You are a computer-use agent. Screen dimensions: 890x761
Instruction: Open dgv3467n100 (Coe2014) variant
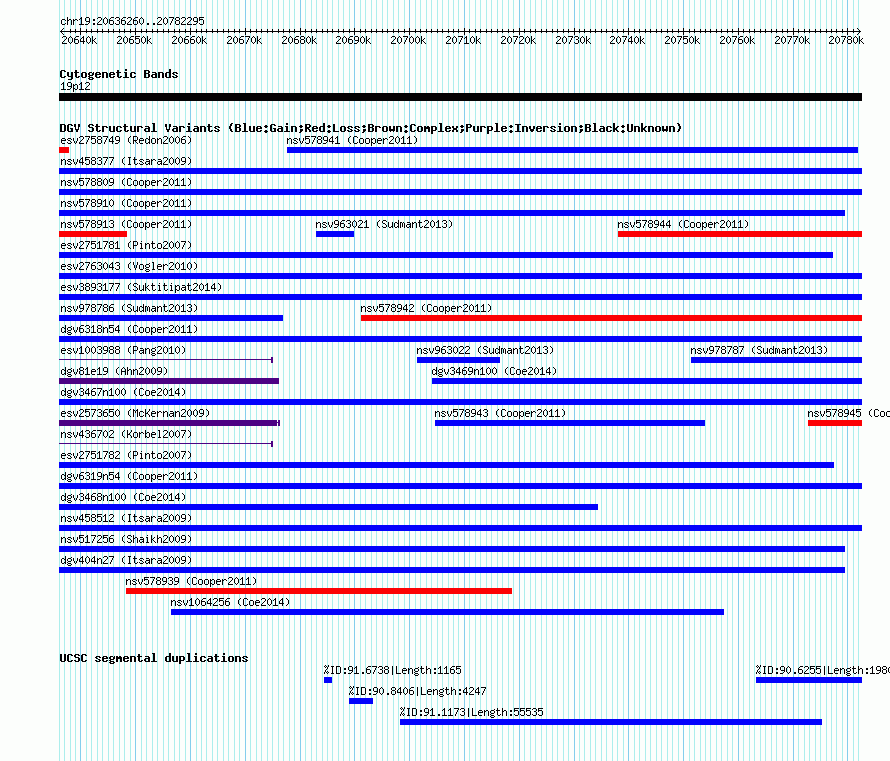coord(460,402)
